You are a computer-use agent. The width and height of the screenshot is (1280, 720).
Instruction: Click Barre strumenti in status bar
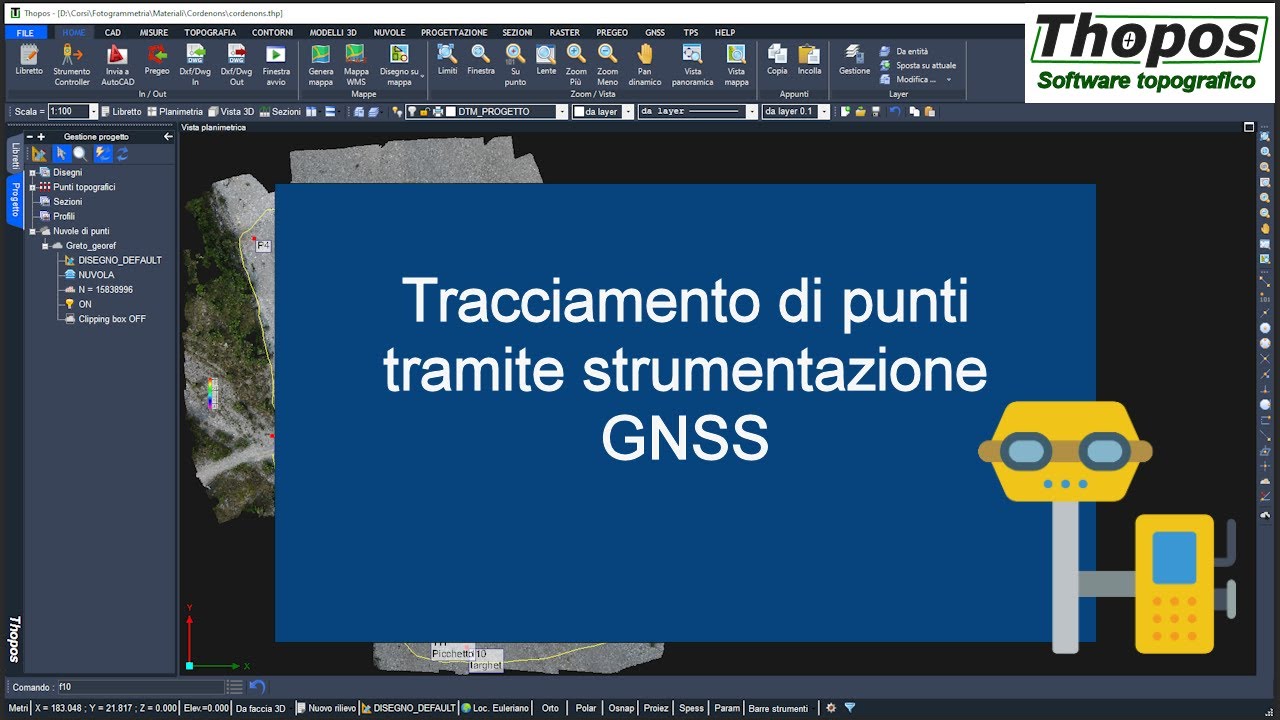coord(778,708)
